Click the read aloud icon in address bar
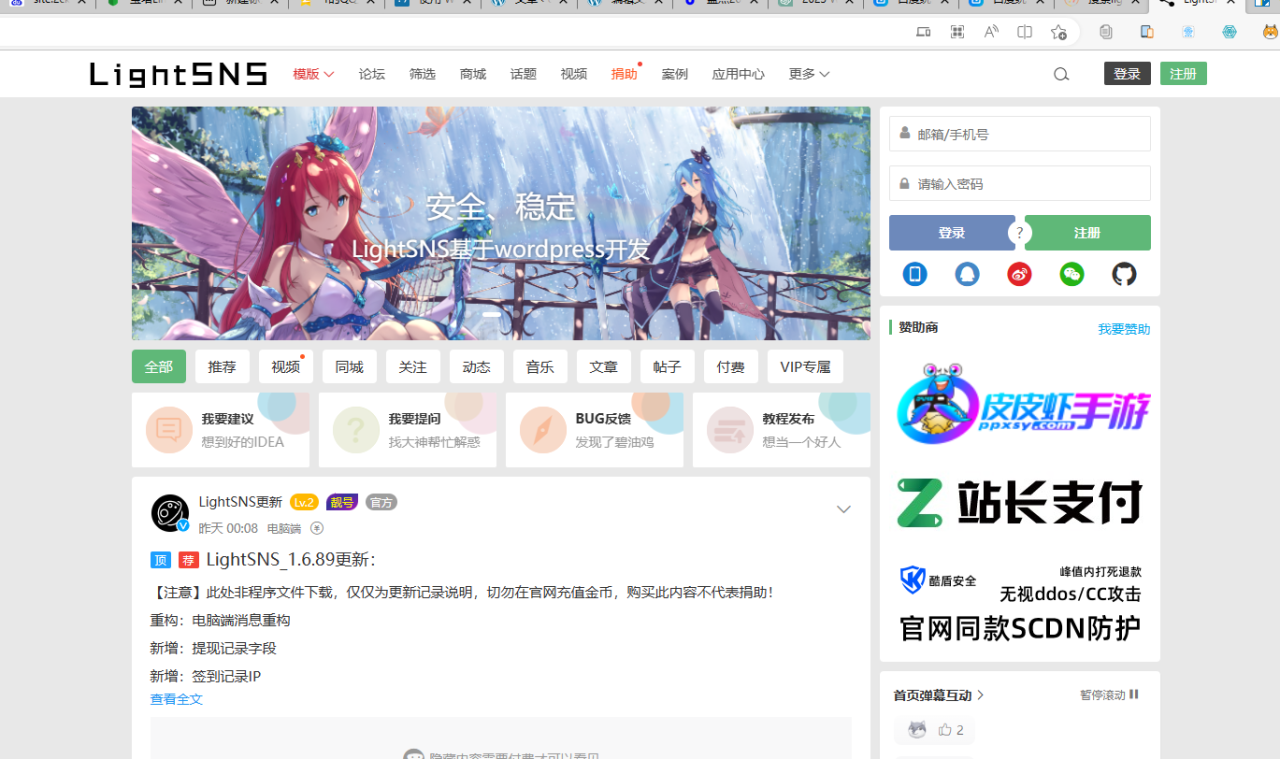The image size is (1280, 759). coord(991,32)
